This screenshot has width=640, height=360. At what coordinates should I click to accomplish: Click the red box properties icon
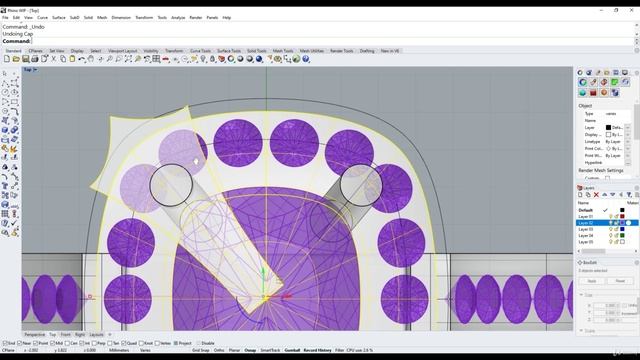pos(593,93)
